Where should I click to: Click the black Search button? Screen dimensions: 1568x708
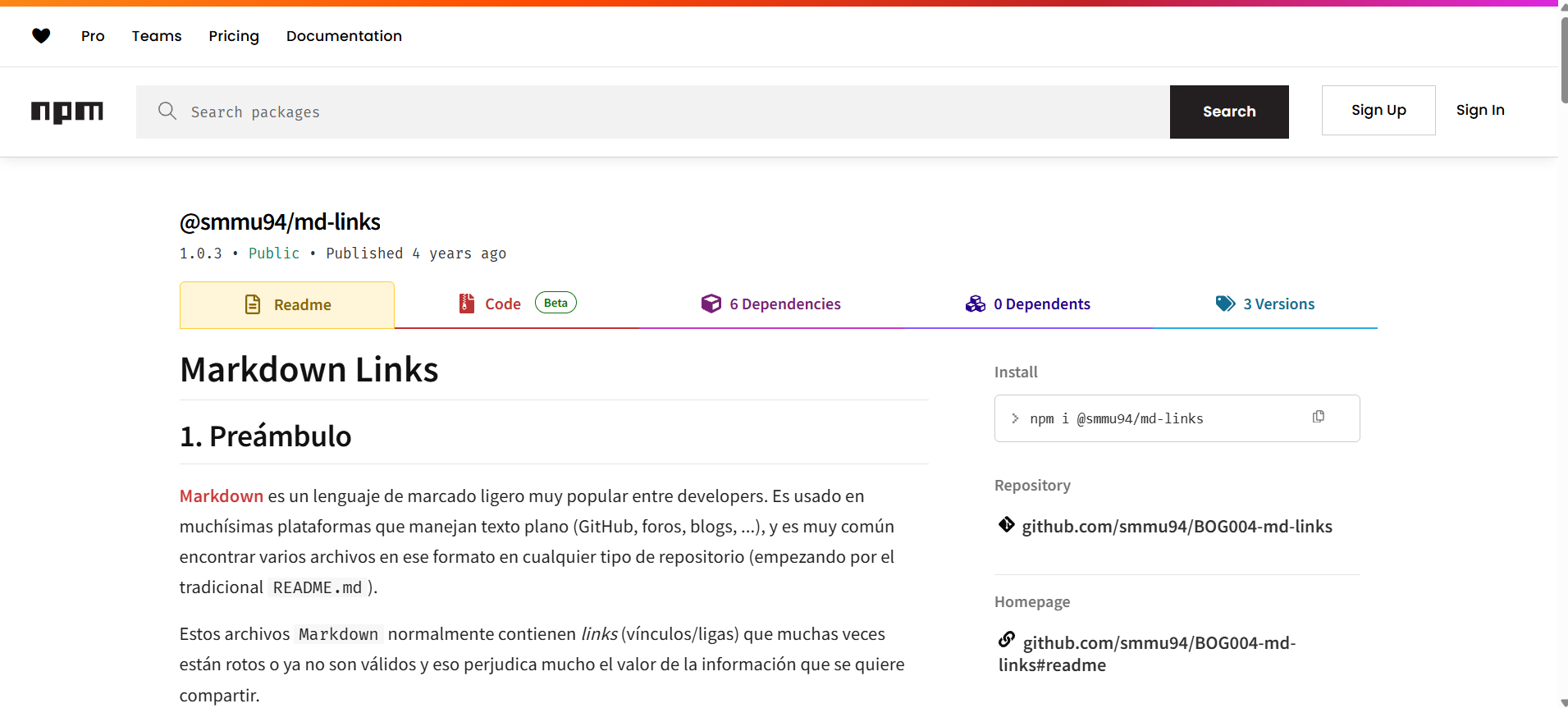click(1229, 112)
